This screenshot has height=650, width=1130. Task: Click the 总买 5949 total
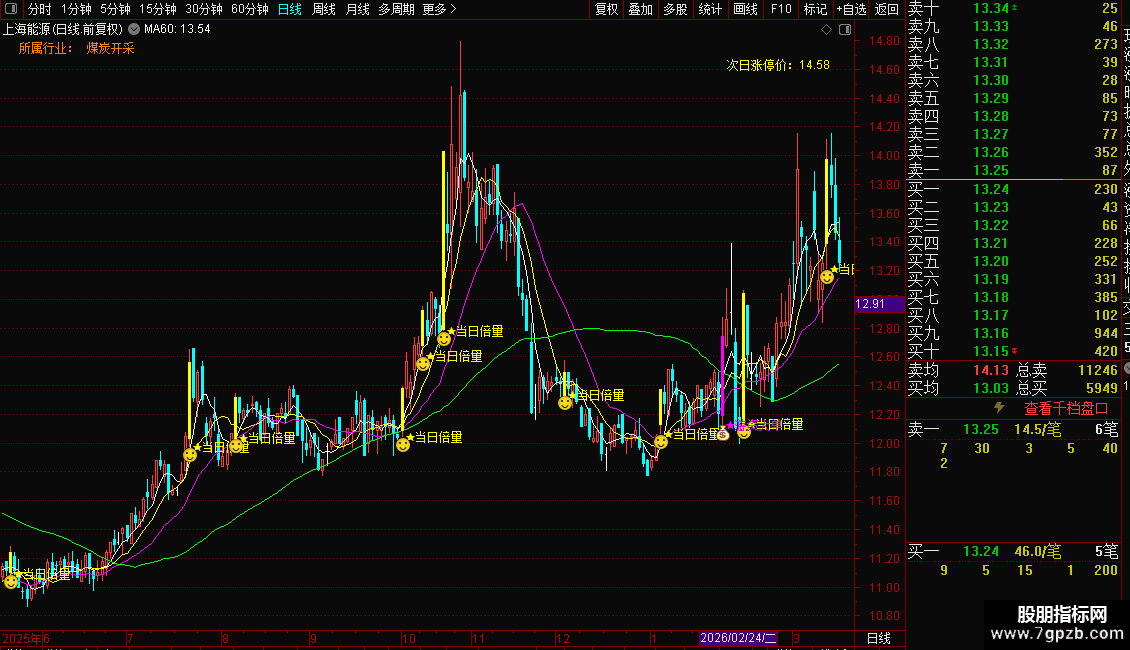[x=1067, y=388]
